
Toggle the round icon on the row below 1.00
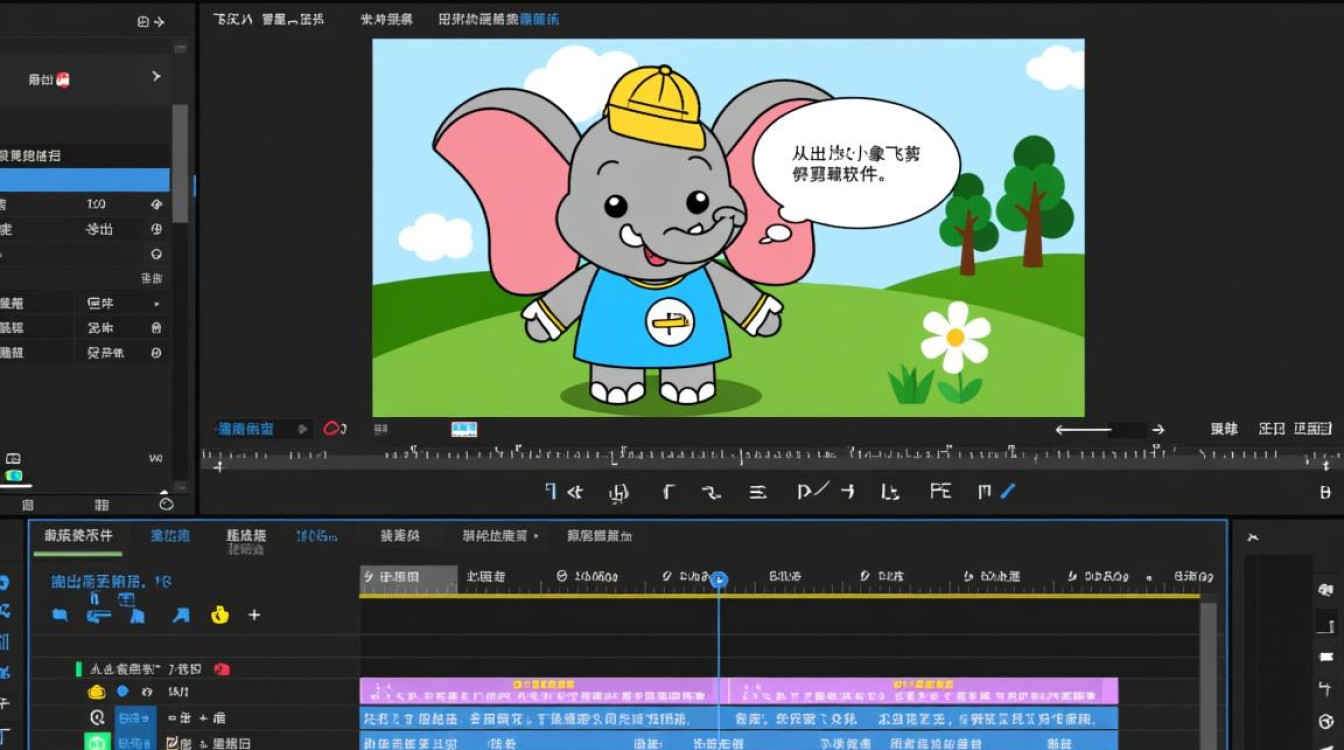(x=156, y=229)
